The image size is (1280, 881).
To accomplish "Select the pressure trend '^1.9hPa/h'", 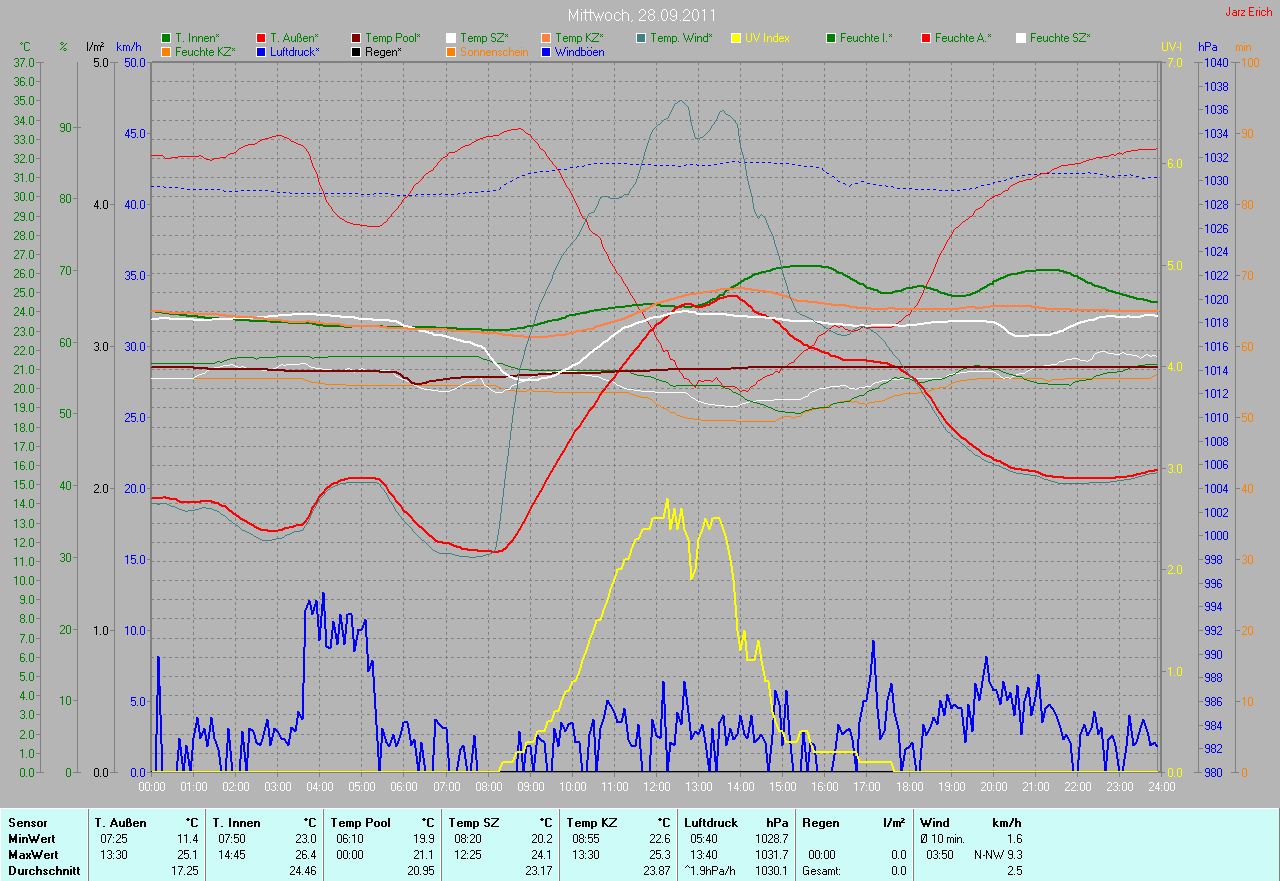I will pyautogui.click(x=712, y=871).
